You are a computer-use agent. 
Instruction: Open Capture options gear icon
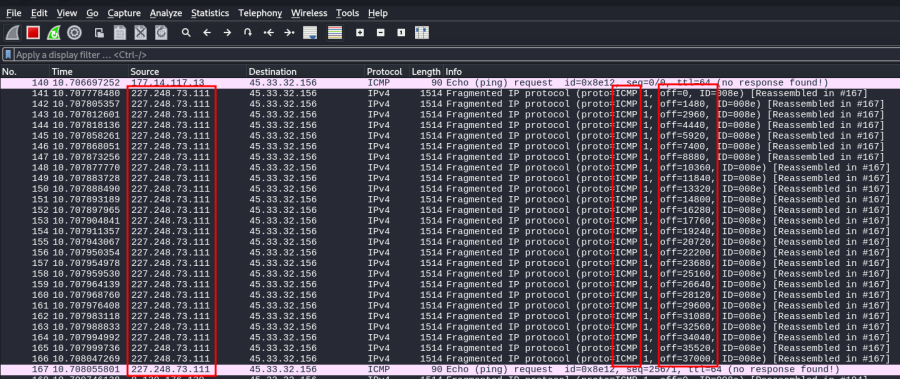point(74,33)
